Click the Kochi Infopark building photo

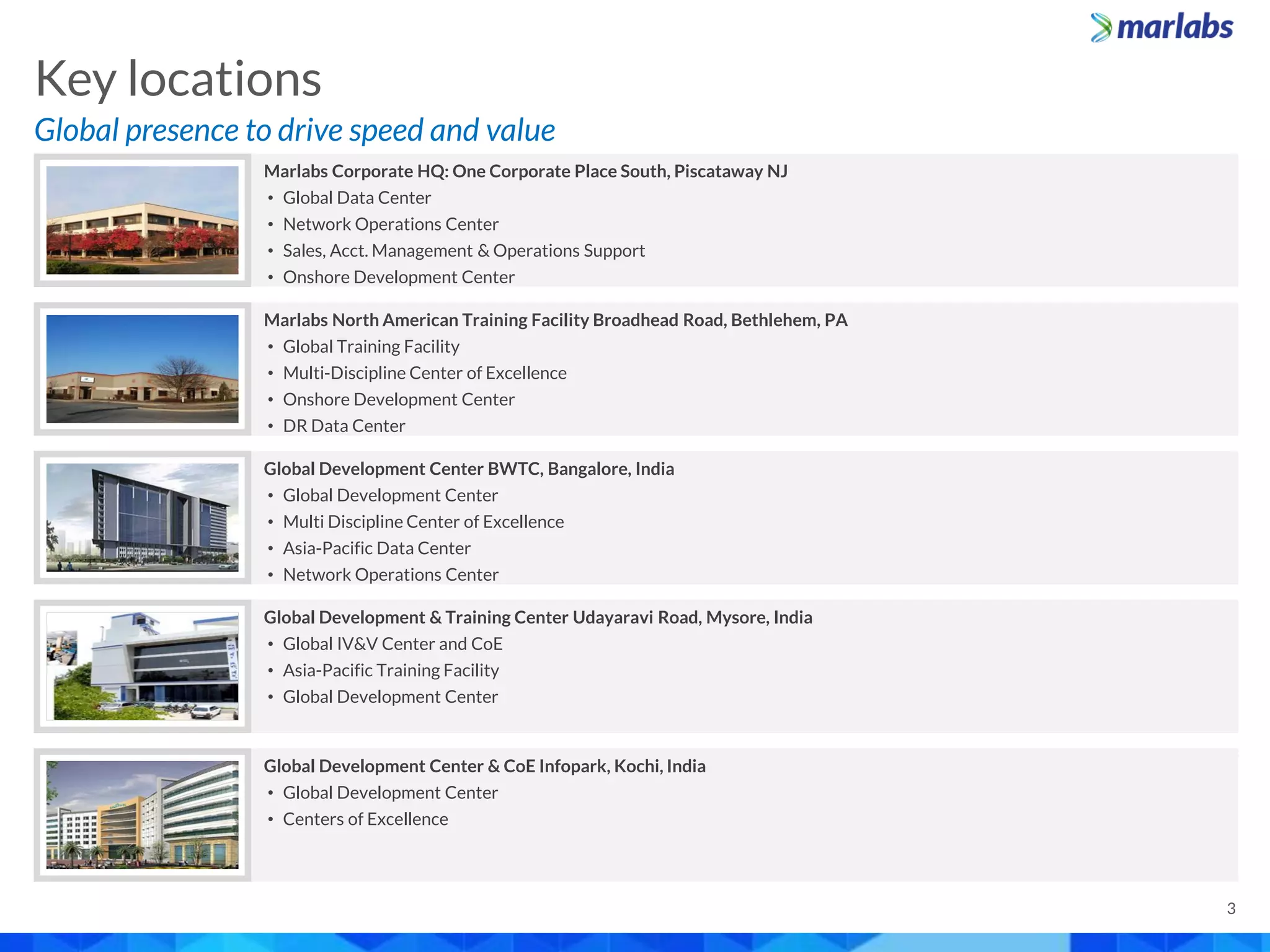pos(142,815)
